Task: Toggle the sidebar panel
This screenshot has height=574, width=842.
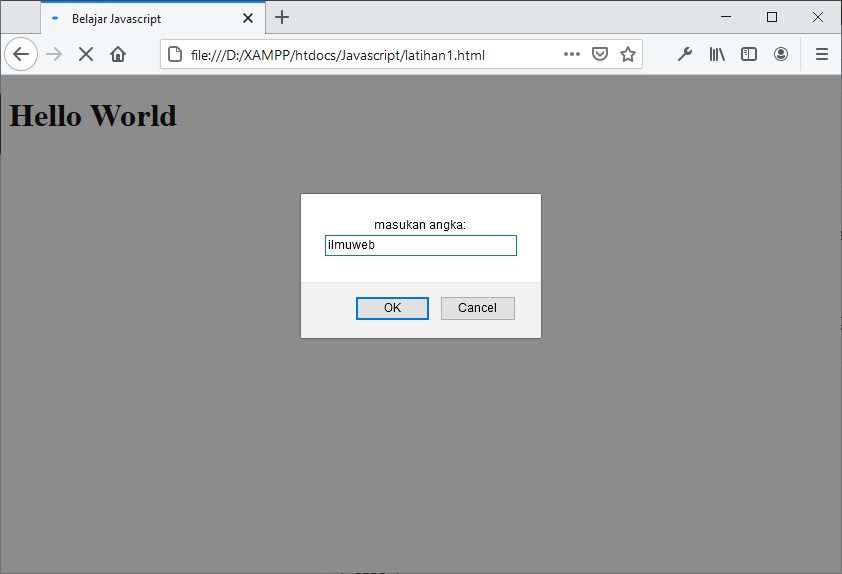Action: (749, 54)
